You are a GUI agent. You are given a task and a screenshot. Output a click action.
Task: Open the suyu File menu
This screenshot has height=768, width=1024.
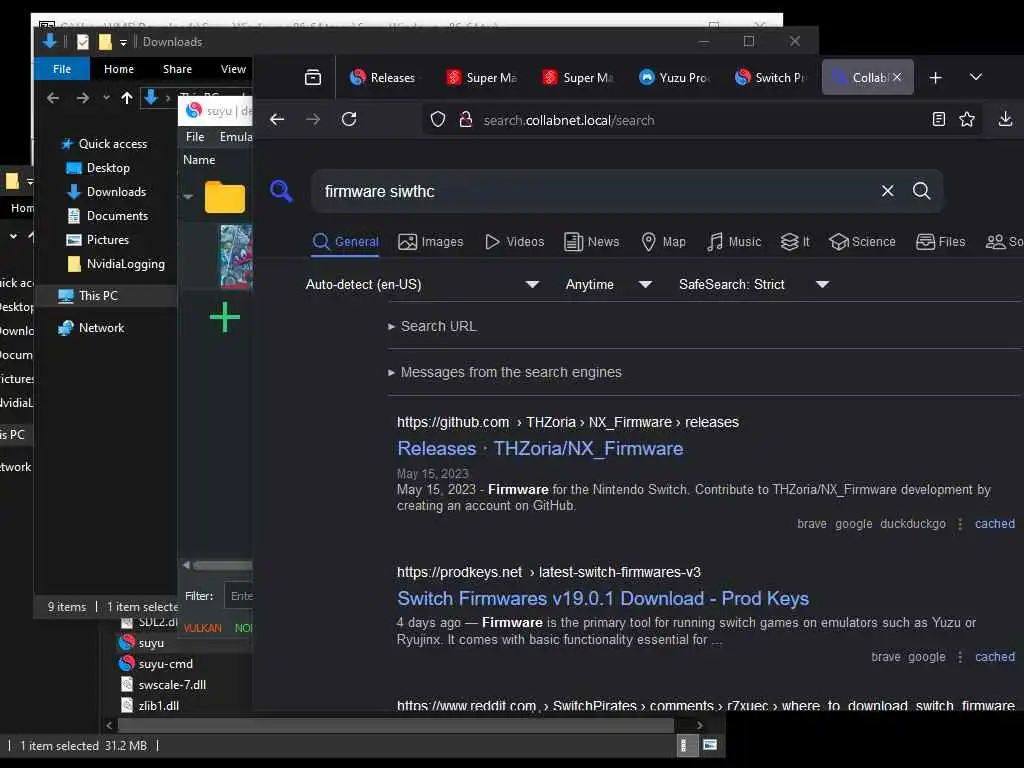click(195, 136)
